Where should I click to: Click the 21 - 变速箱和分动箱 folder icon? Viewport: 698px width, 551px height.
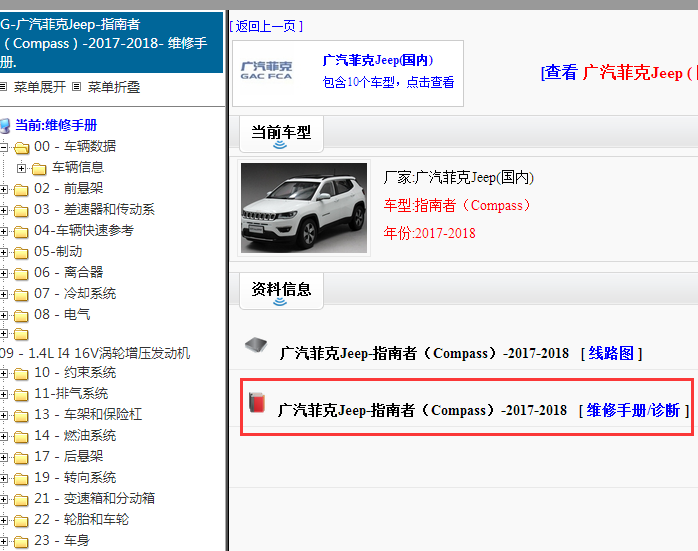pos(21,499)
